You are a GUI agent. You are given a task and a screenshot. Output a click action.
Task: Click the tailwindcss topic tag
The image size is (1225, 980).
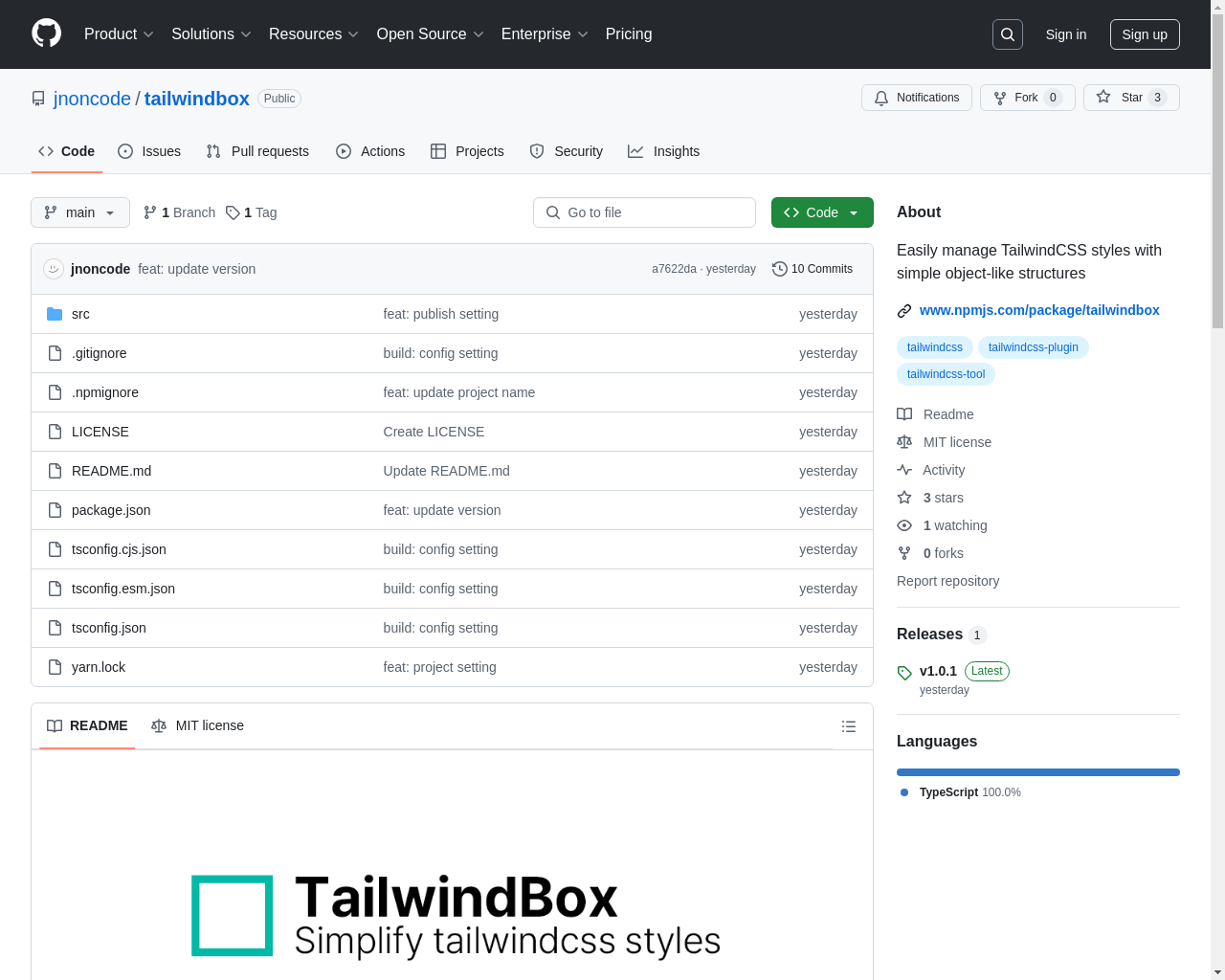tap(935, 347)
